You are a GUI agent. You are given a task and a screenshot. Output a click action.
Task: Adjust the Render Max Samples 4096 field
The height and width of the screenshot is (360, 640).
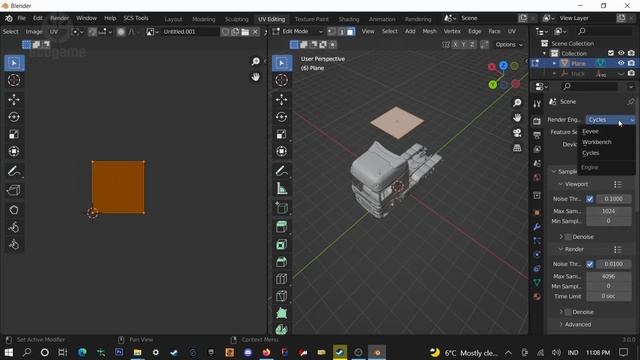[609, 276]
